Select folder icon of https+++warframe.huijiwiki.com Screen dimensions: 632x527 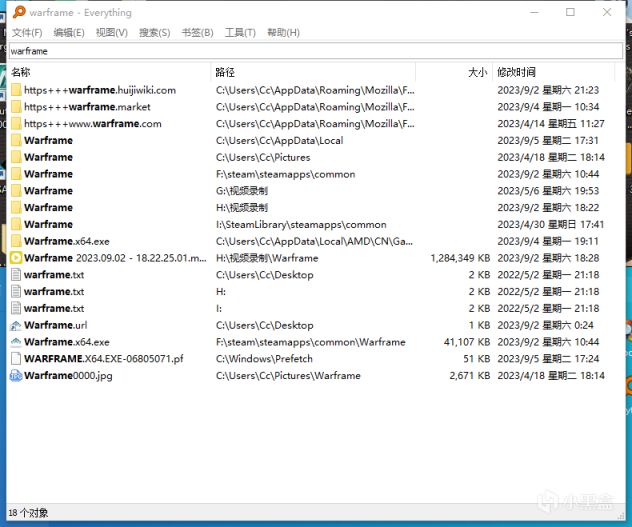pos(16,90)
